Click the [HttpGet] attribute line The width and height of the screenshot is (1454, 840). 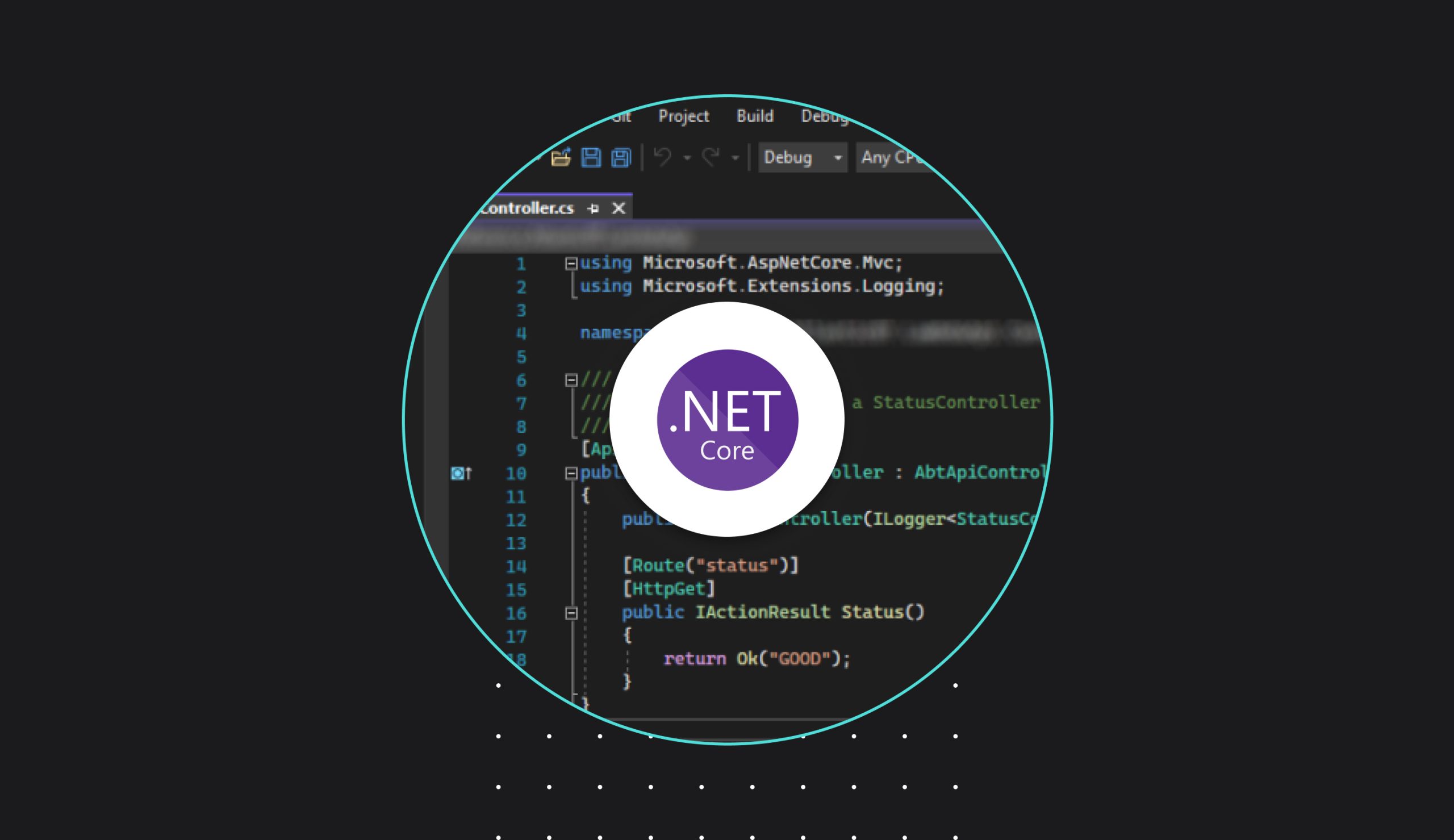point(669,588)
